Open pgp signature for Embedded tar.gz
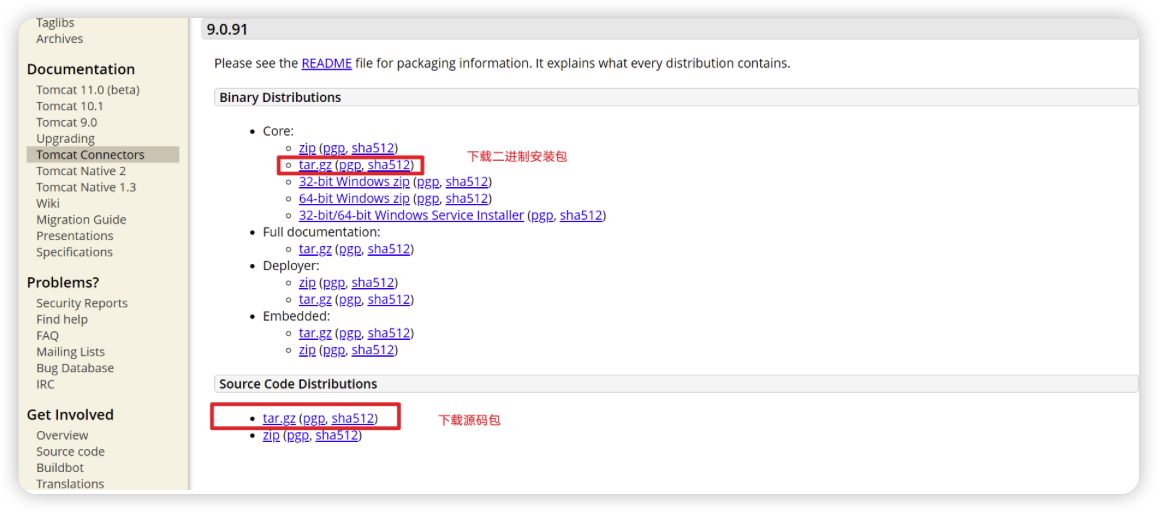This screenshot has width=1157, height=512. pyautogui.click(x=350, y=333)
